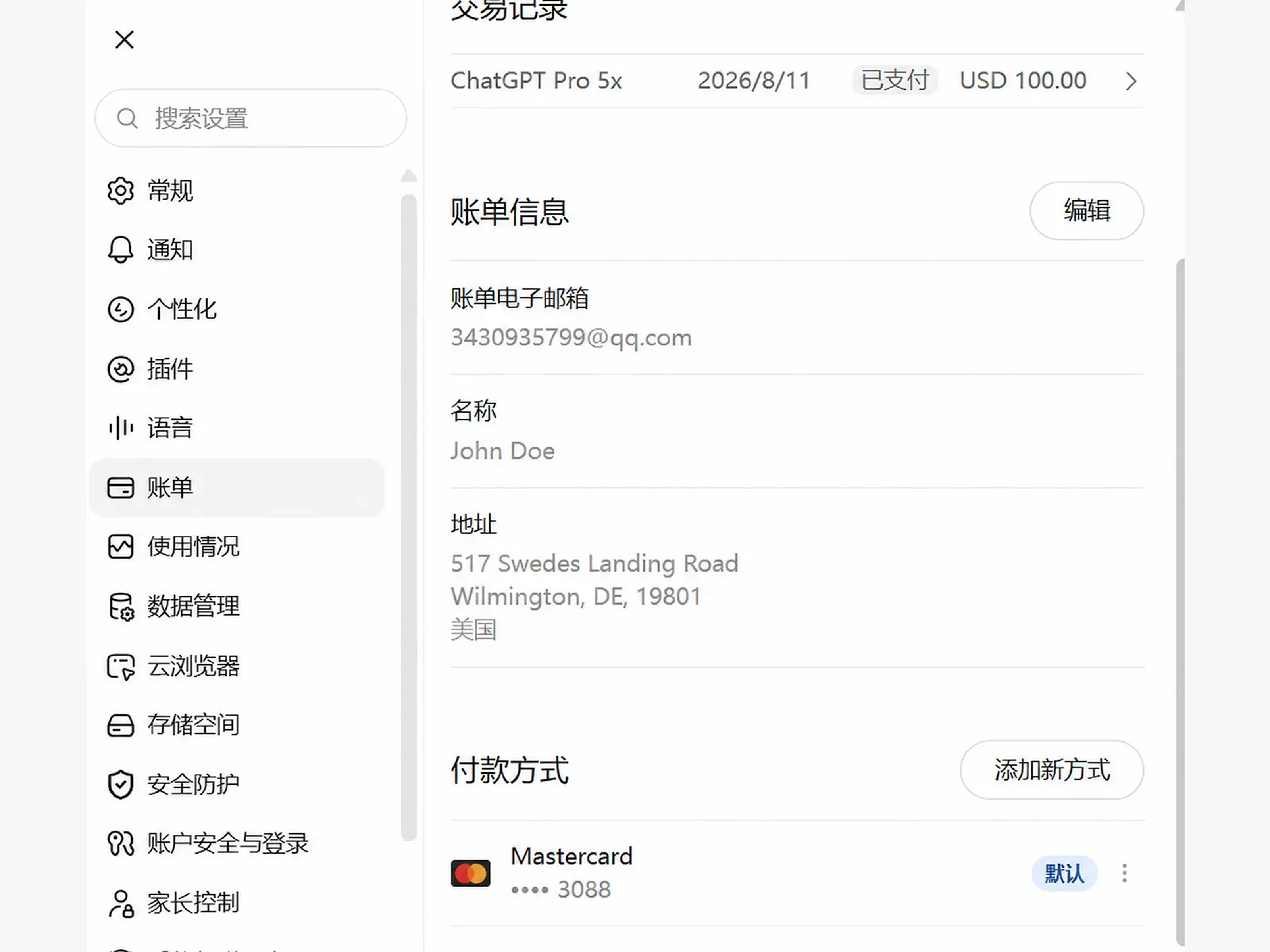
Task: Click the icon beside 个性化
Action: (x=121, y=309)
